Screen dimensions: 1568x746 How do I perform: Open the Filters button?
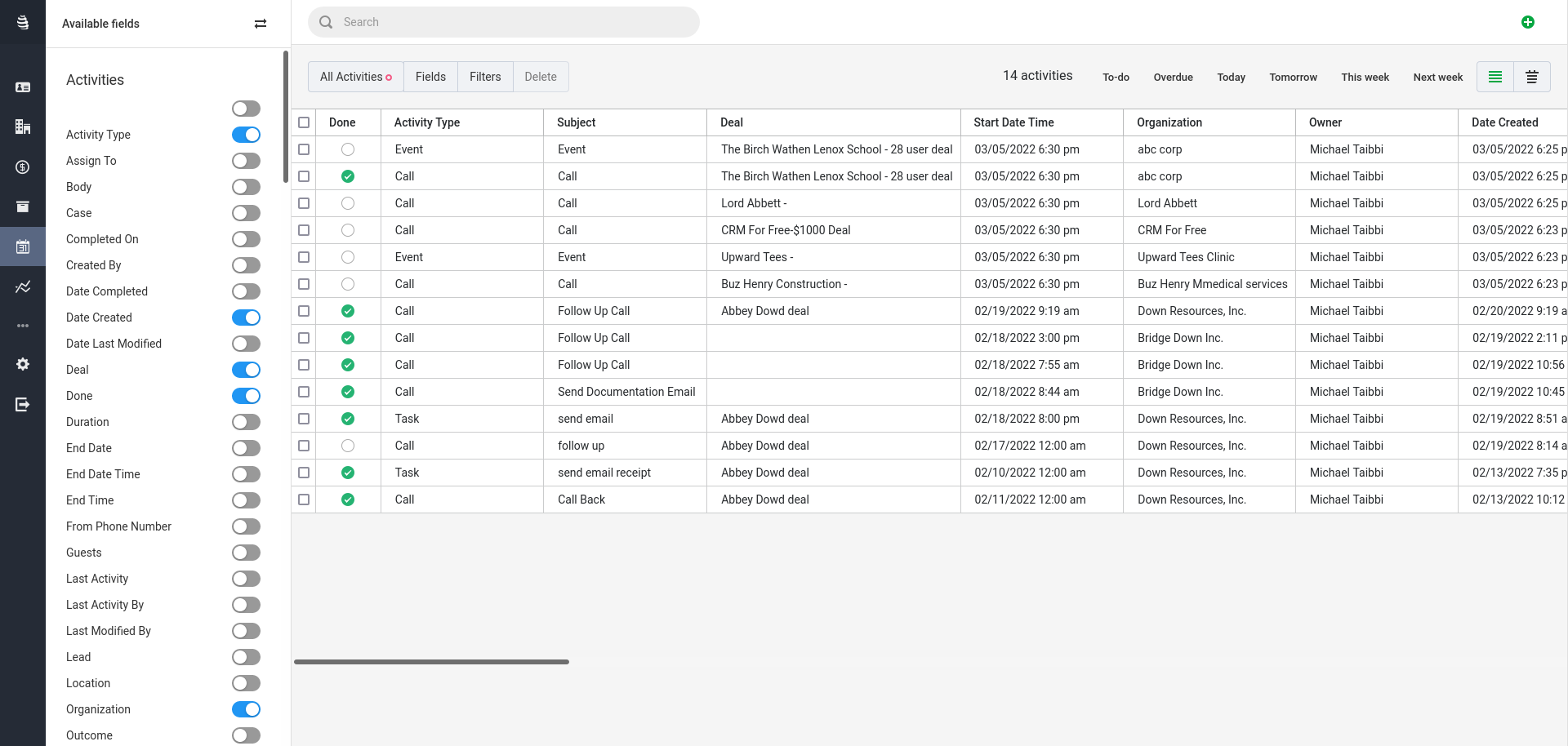pos(485,77)
